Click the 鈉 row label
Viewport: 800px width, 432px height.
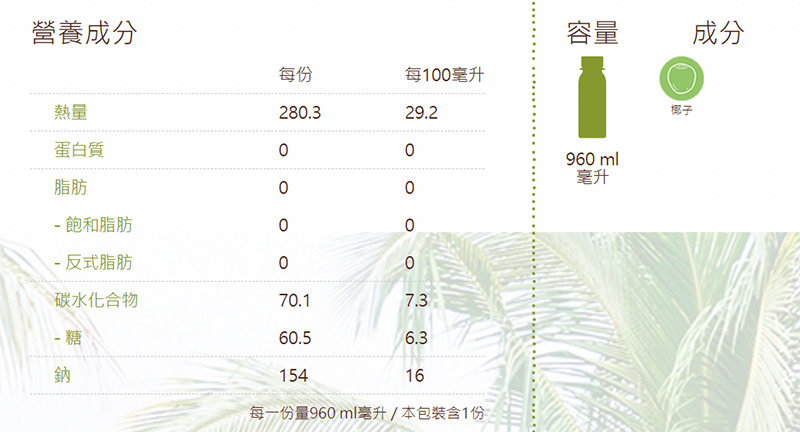tap(62, 375)
